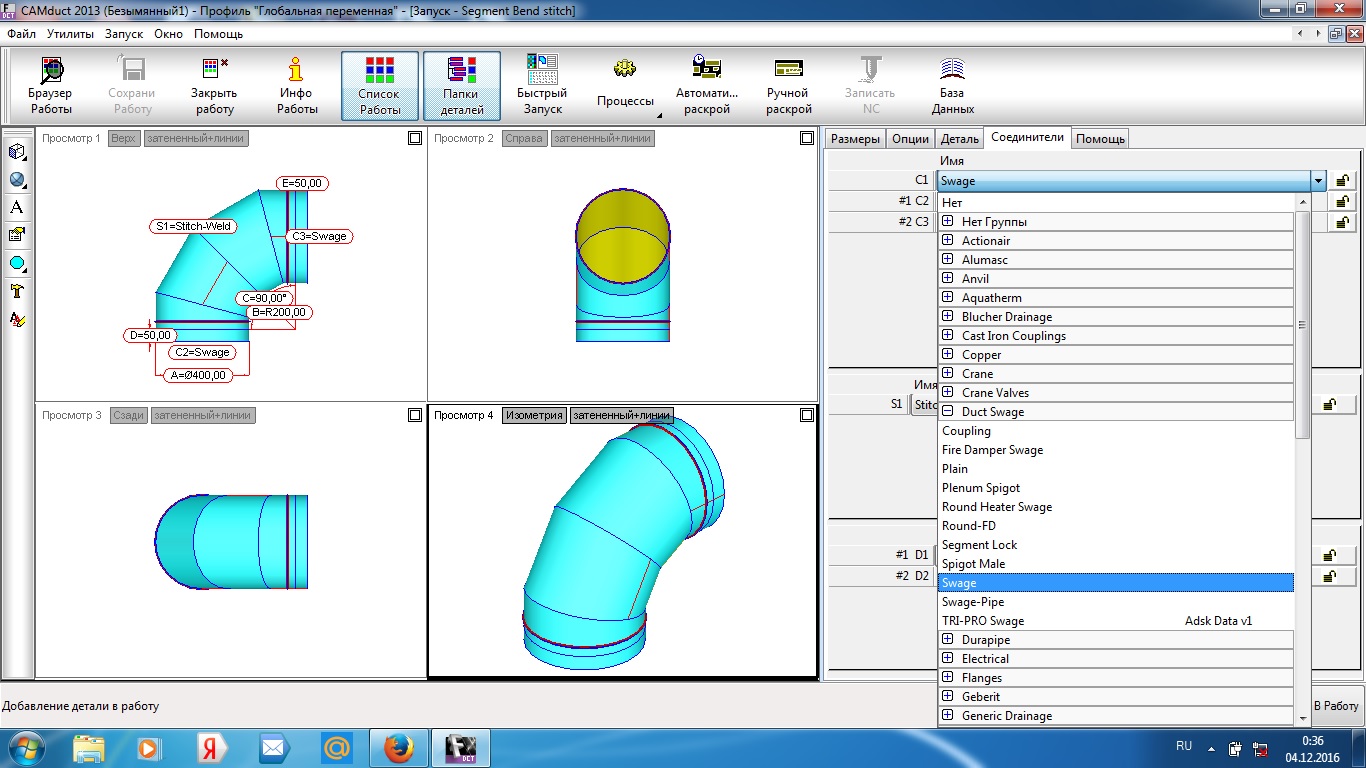Screen dimensions: 1366x768
Task: Toggle the lock in the #1 C2 row
Action: [x=1343, y=201]
